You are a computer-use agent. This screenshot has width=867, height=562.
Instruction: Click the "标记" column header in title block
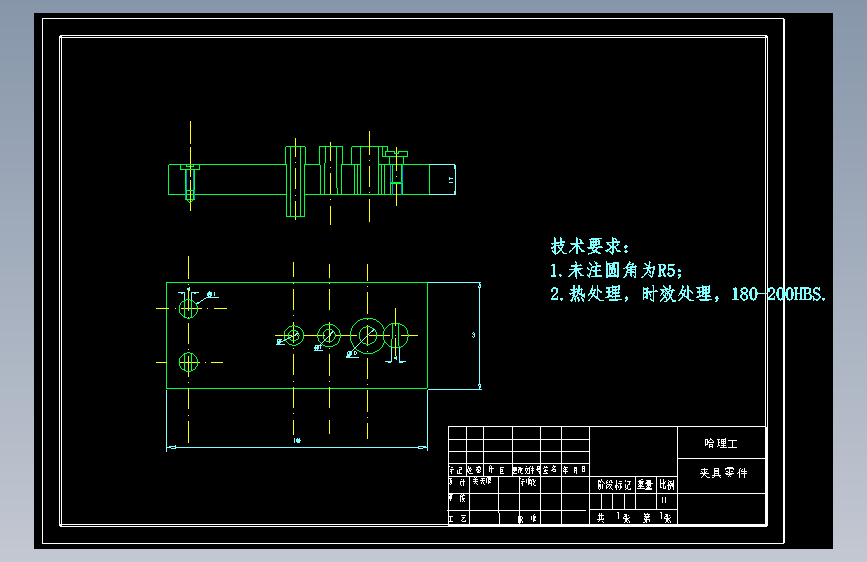click(456, 470)
